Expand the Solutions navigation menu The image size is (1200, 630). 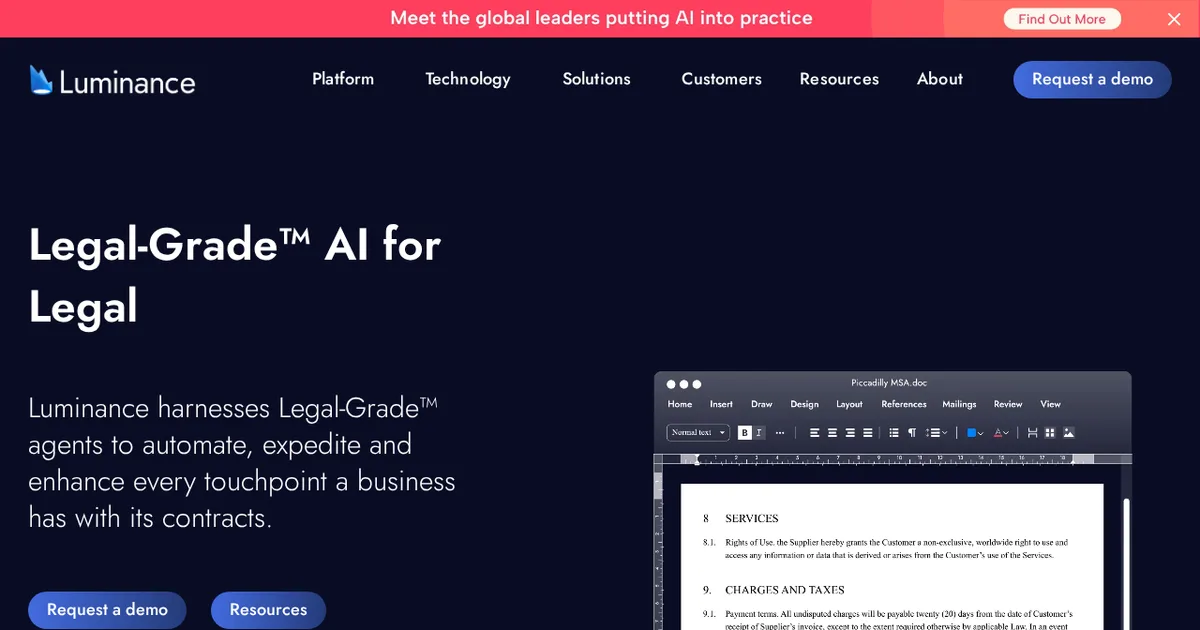point(596,79)
